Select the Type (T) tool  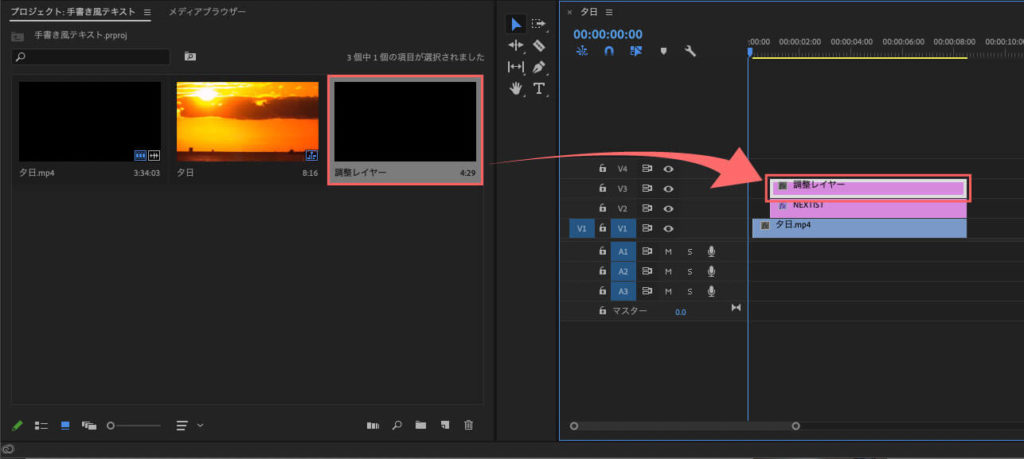click(538, 88)
